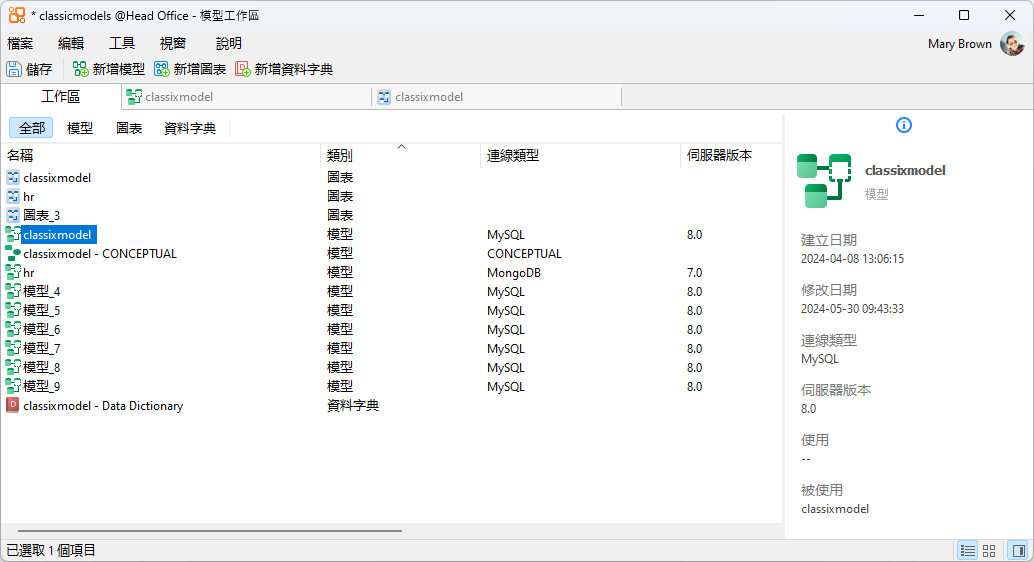The height and width of the screenshot is (562, 1034).
Task: Click the sort arrow above 類別 column
Action: (401, 146)
